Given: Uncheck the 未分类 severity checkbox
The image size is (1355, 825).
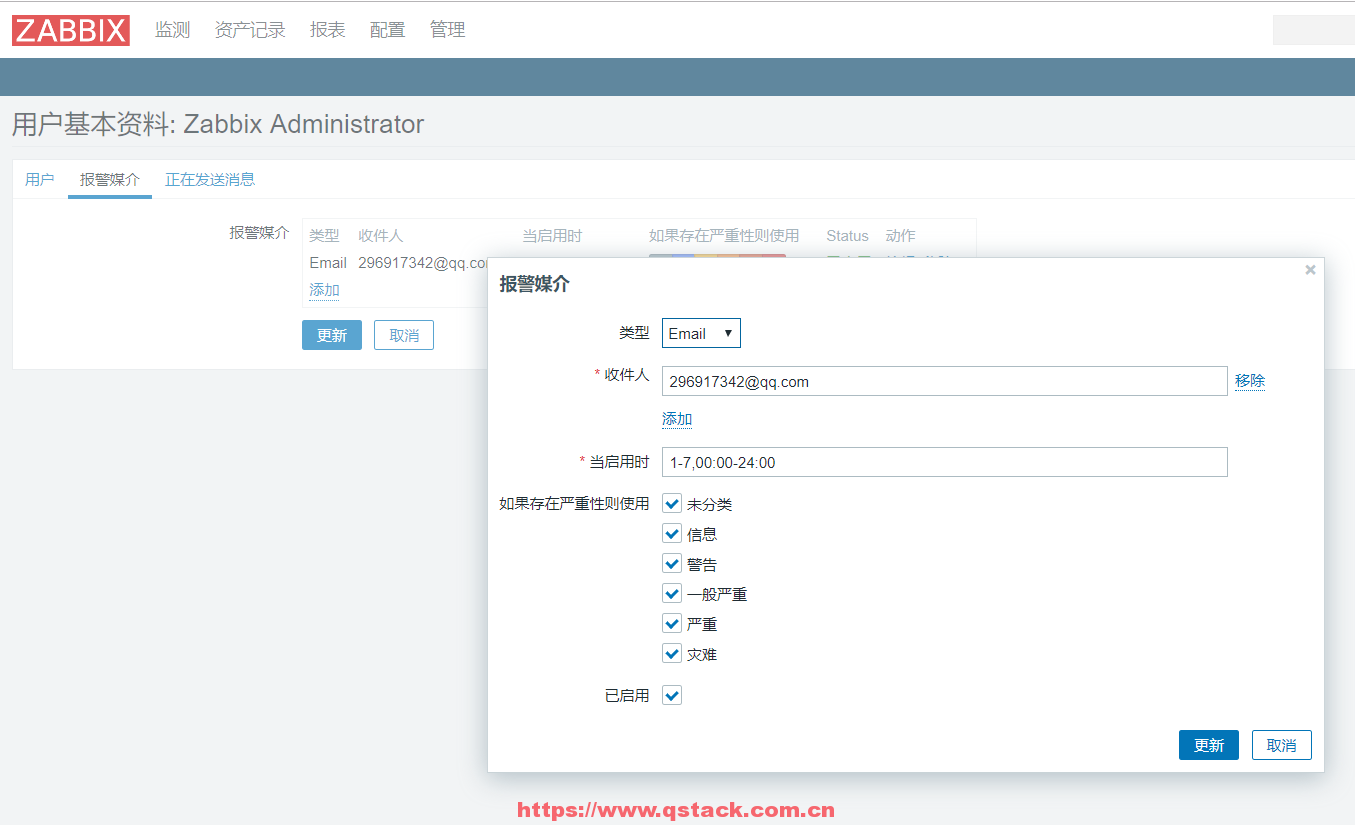Looking at the screenshot, I should pos(672,504).
